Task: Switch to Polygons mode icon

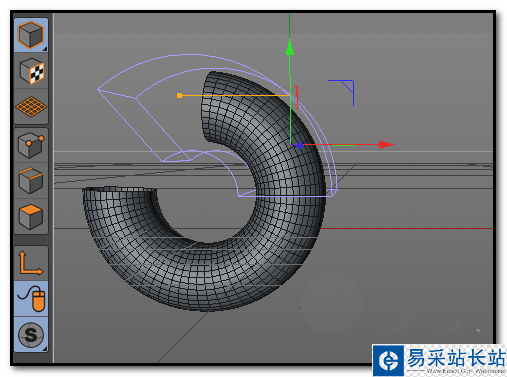Action: [31, 217]
